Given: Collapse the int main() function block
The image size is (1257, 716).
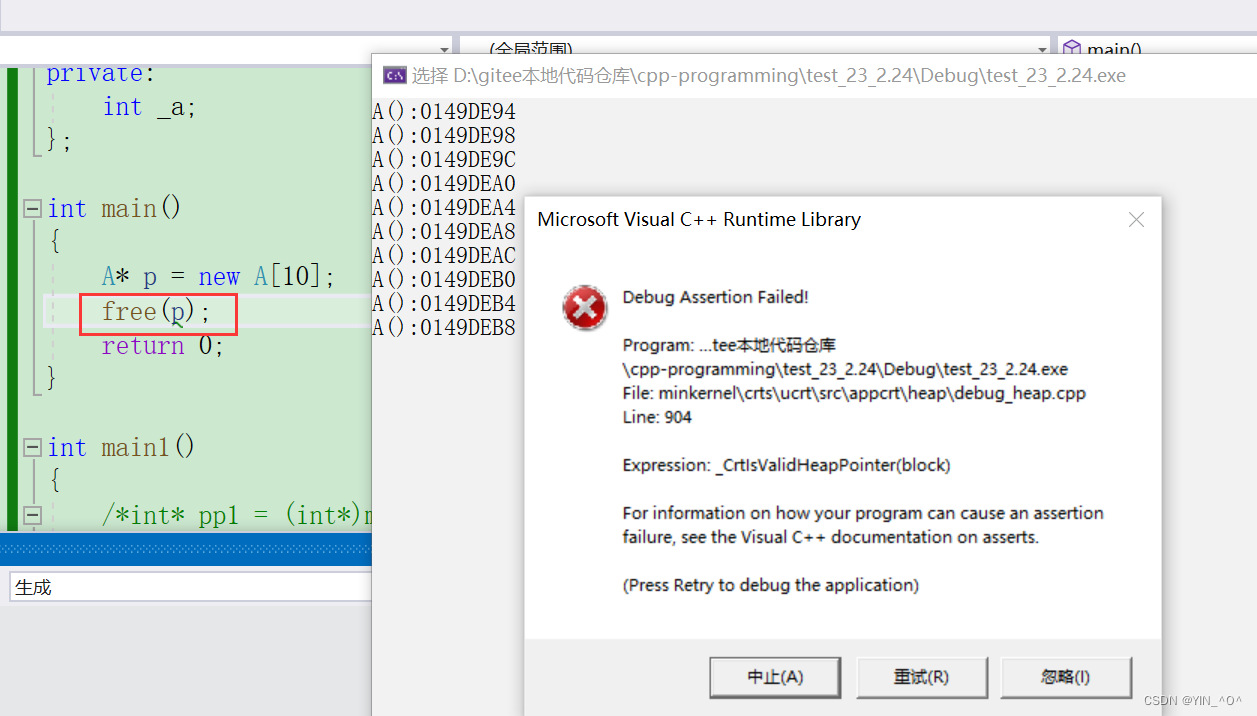Looking at the screenshot, I should point(31,207).
